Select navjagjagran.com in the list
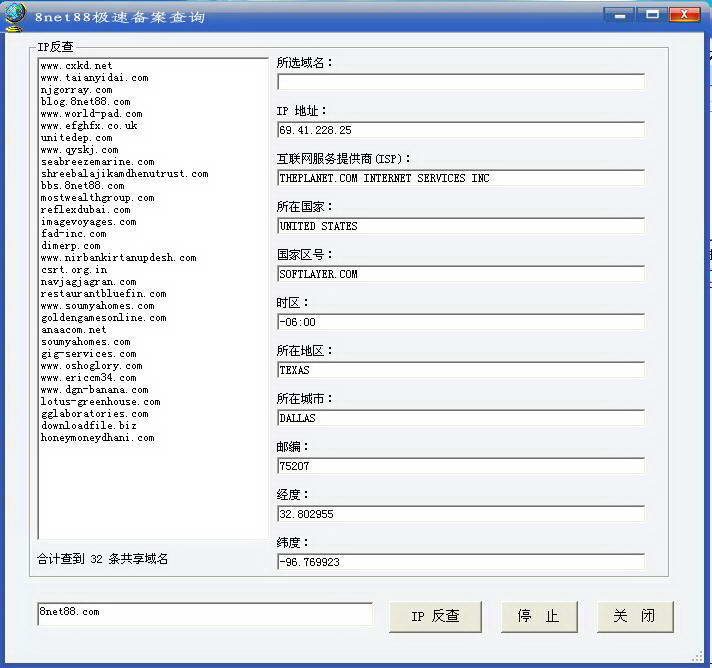The image size is (712, 668). coord(89,282)
